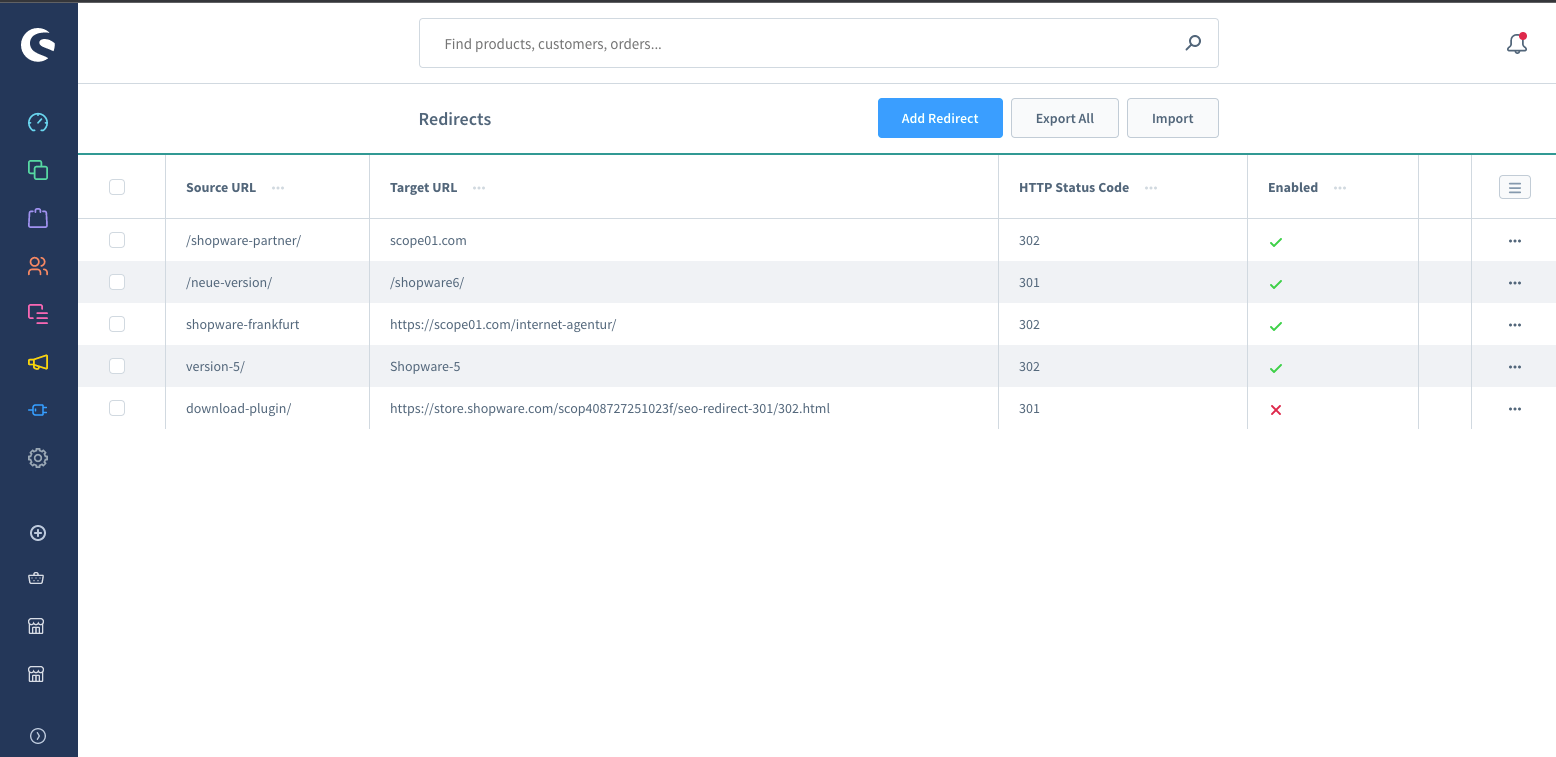Click enabled checkmark for /neue-version/ row
This screenshot has width=1556, height=757.
[1276, 284]
